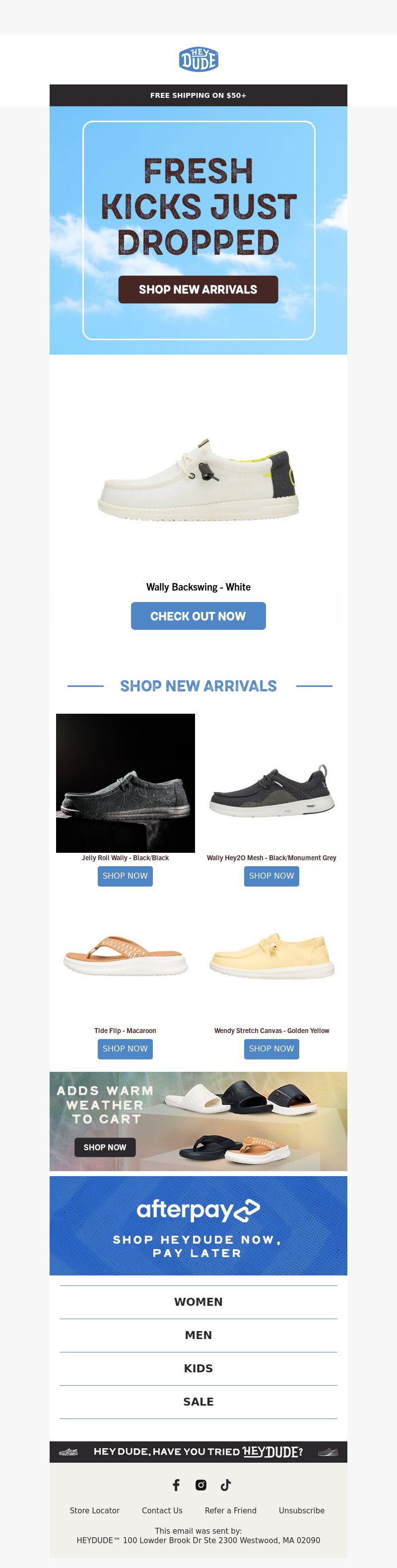Click the Unsubscribe link
The height and width of the screenshot is (1568, 397).
[x=302, y=1511]
